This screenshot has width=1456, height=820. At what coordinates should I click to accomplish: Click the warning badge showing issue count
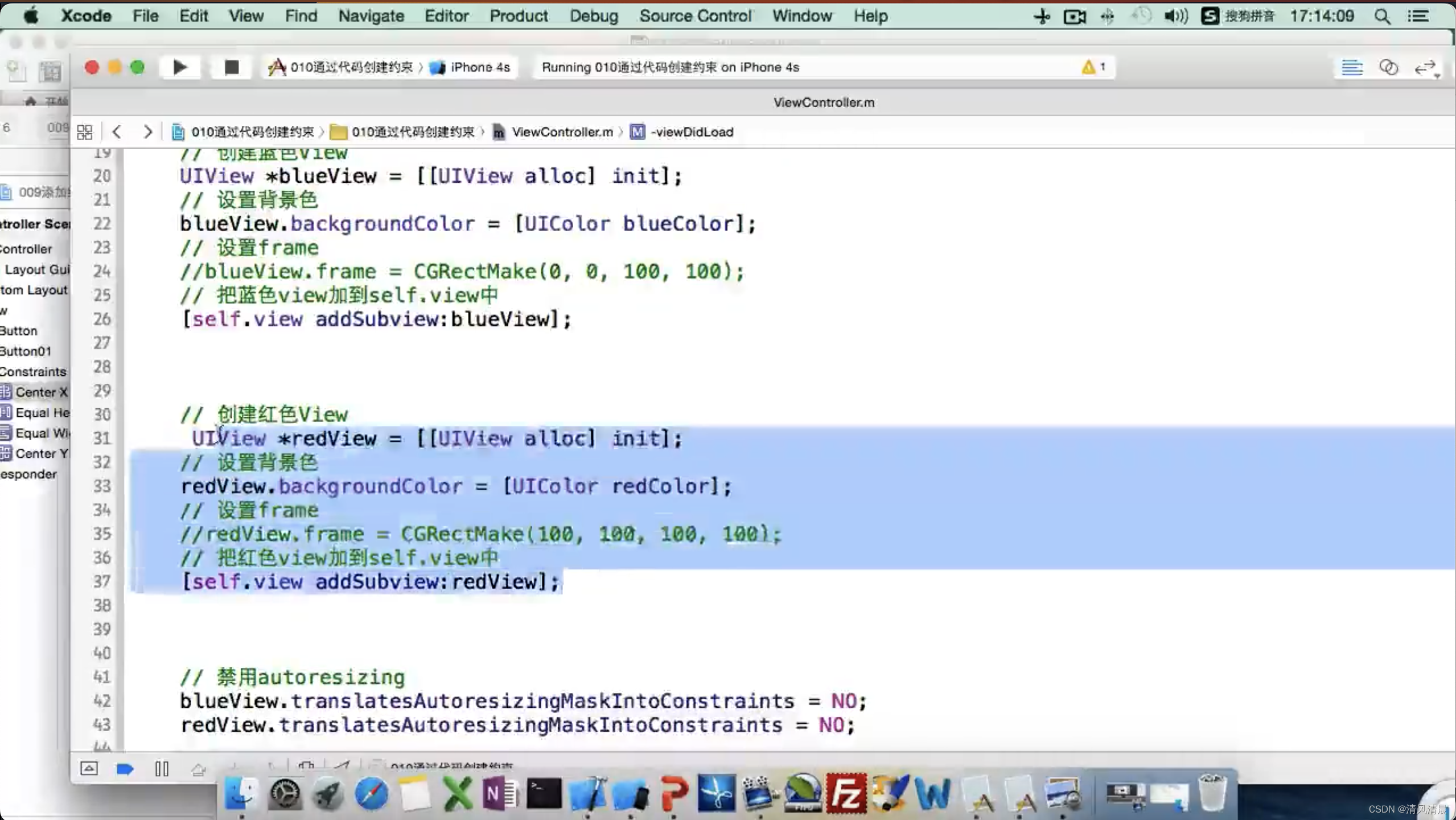(1094, 67)
